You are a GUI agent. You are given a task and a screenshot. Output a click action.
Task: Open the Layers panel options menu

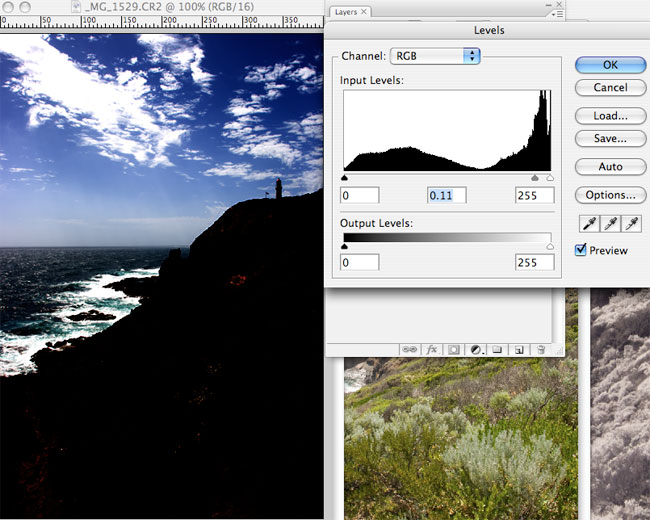tap(548, 13)
